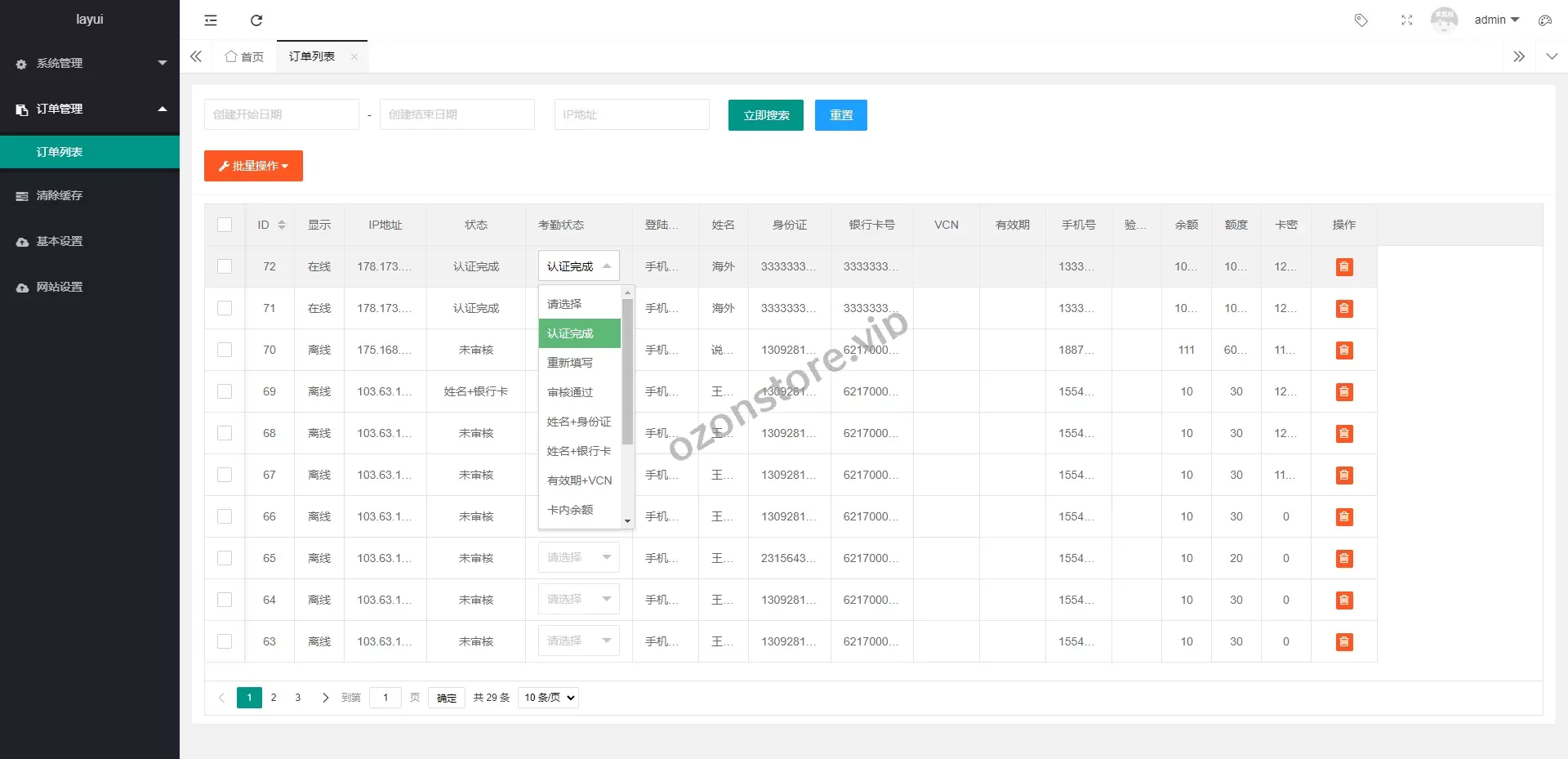Click the dropdown list scrollbar

coord(627,372)
